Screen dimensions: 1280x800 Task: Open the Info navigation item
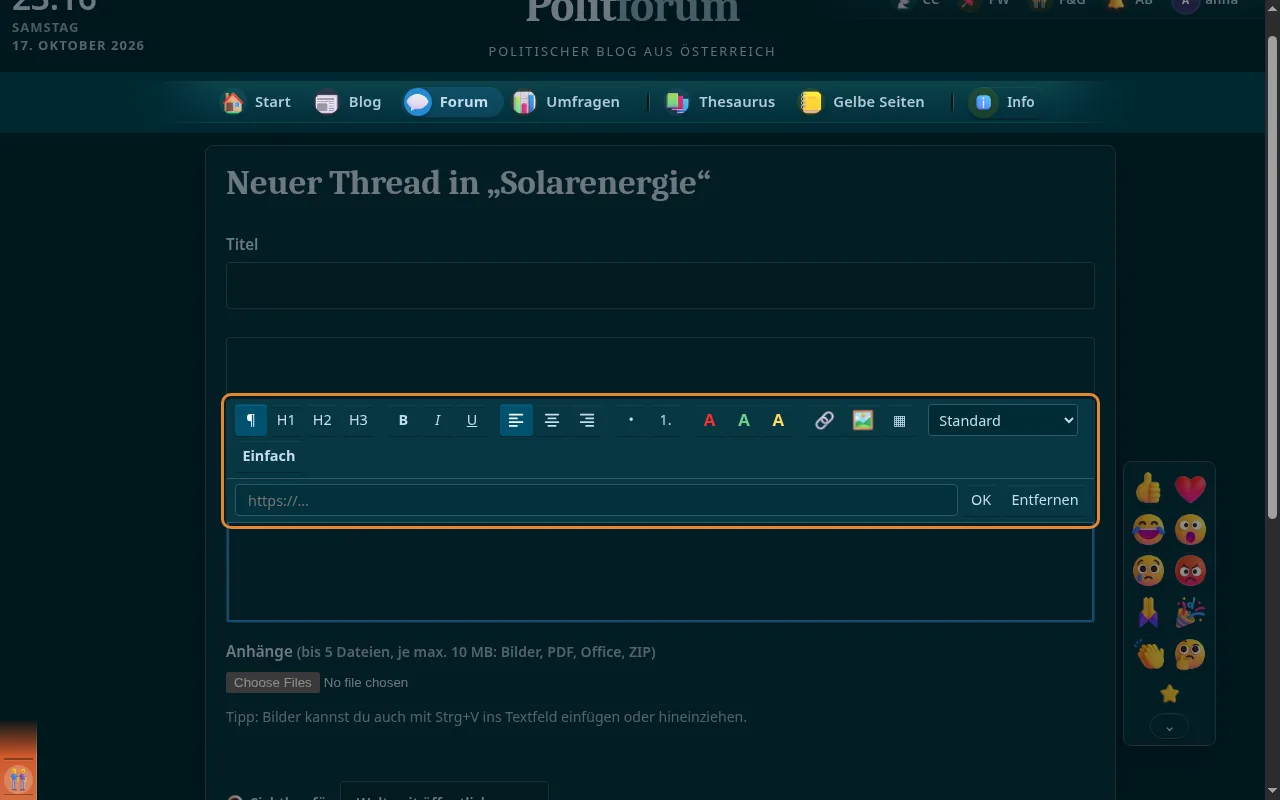point(1001,102)
